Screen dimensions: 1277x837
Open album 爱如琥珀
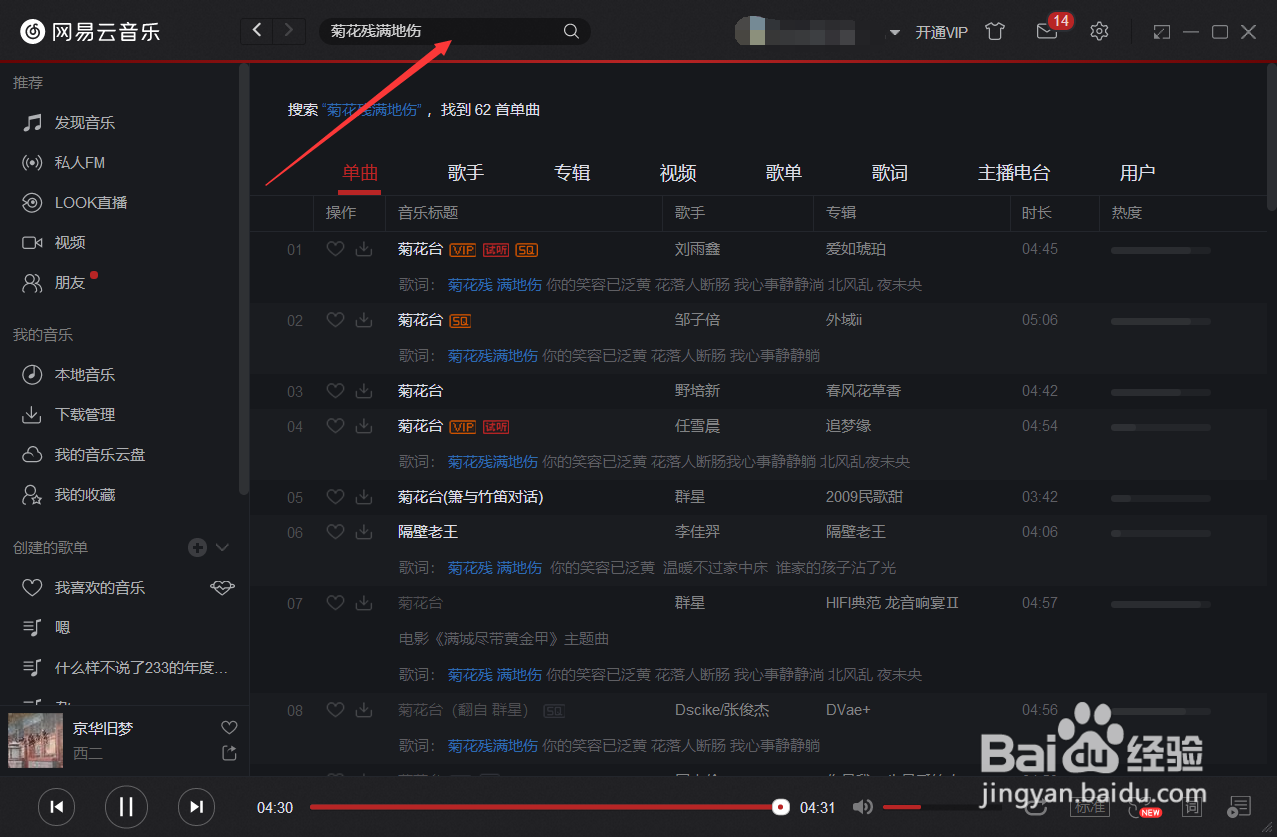pos(856,249)
